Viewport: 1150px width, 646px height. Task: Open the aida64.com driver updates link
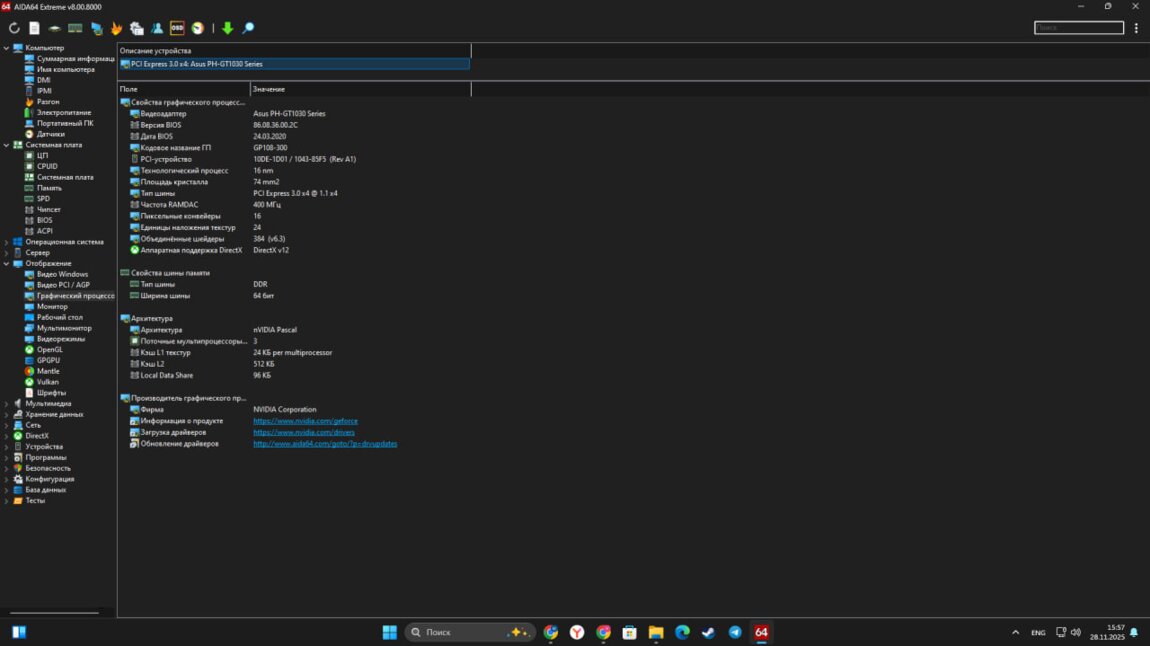(325, 444)
